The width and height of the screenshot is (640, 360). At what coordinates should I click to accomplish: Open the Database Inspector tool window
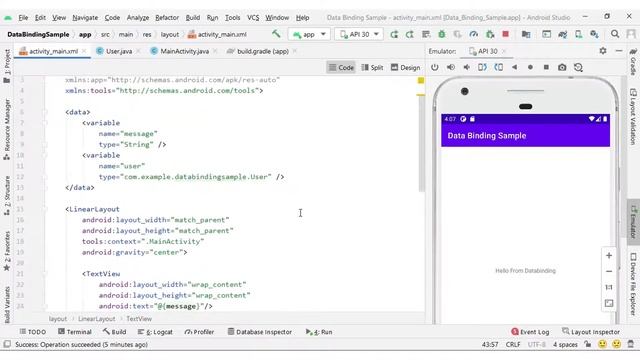(x=260, y=332)
